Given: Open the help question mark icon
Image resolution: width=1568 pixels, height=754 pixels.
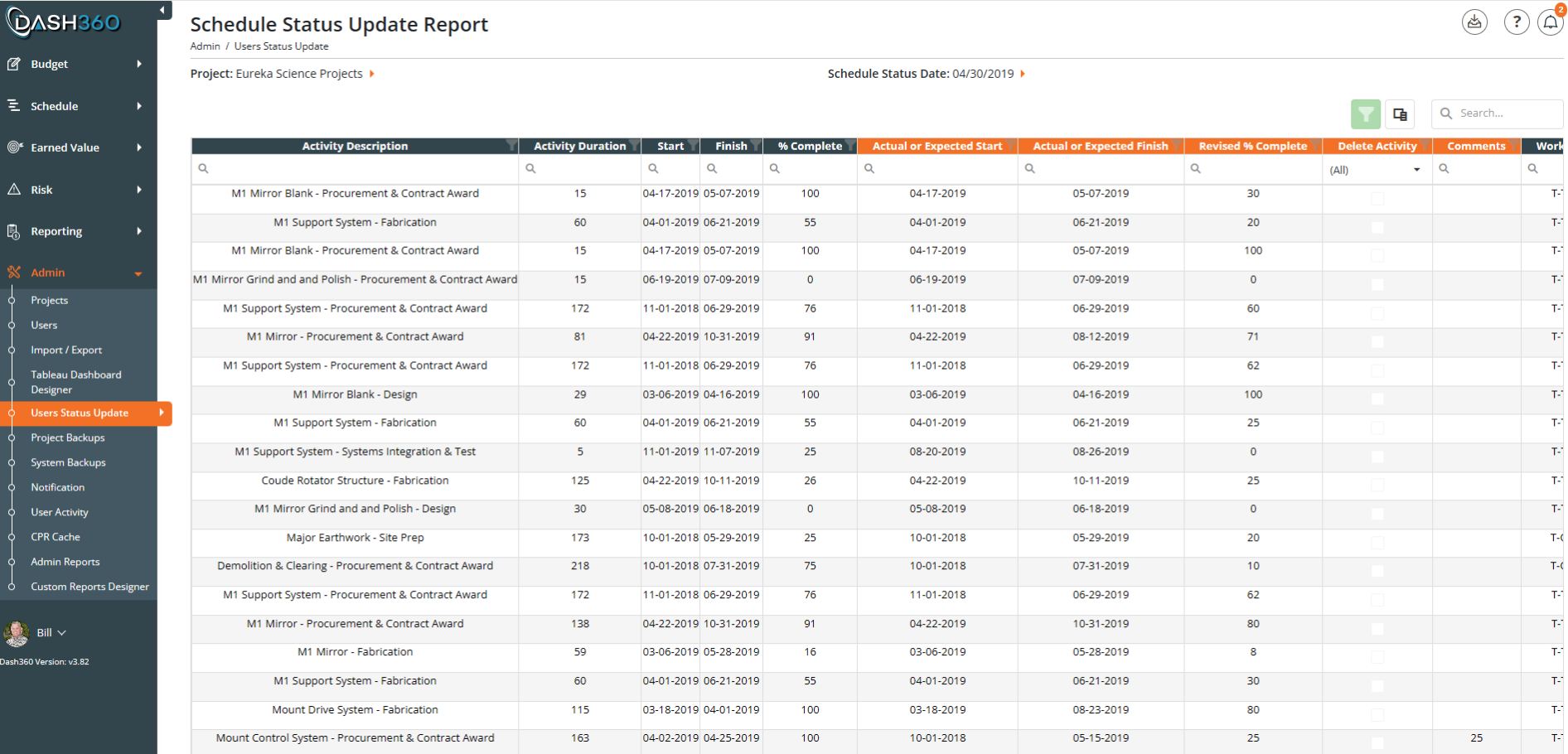Looking at the screenshot, I should [x=1517, y=22].
